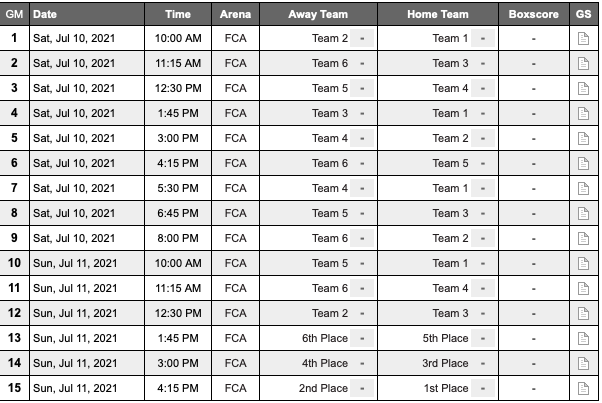Sort by the Date column header
Image resolution: width=602 pixels, height=403 pixels.
(x=45, y=14)
